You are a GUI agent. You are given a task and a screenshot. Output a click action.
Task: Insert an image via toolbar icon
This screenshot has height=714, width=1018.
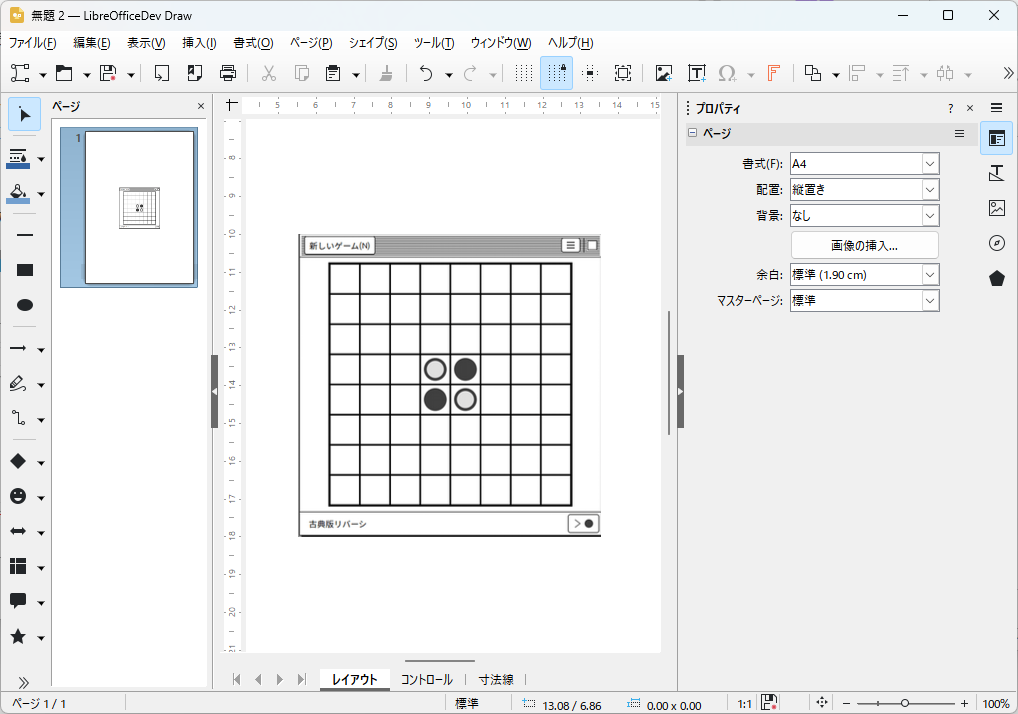click(x=664, y=73)
